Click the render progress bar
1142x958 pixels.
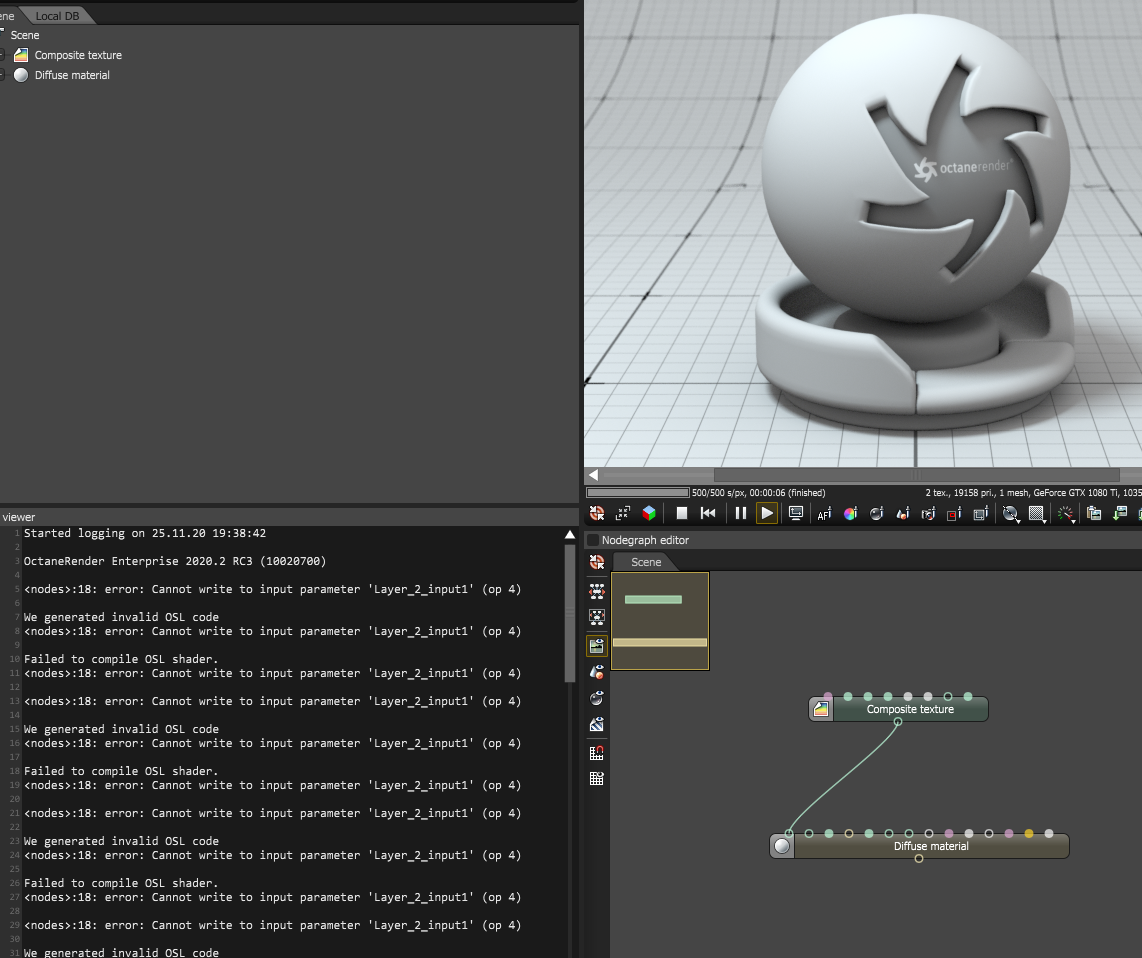[638, 493]
